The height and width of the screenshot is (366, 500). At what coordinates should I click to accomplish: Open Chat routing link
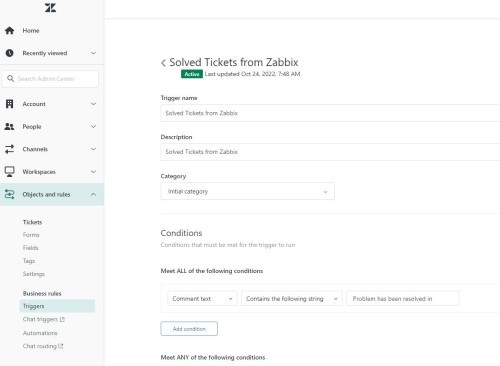point(40,346)
